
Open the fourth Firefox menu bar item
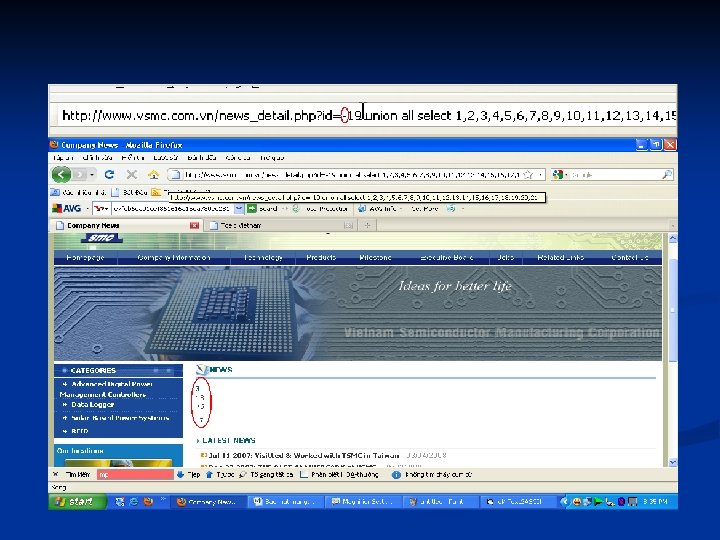click(166, 158)
